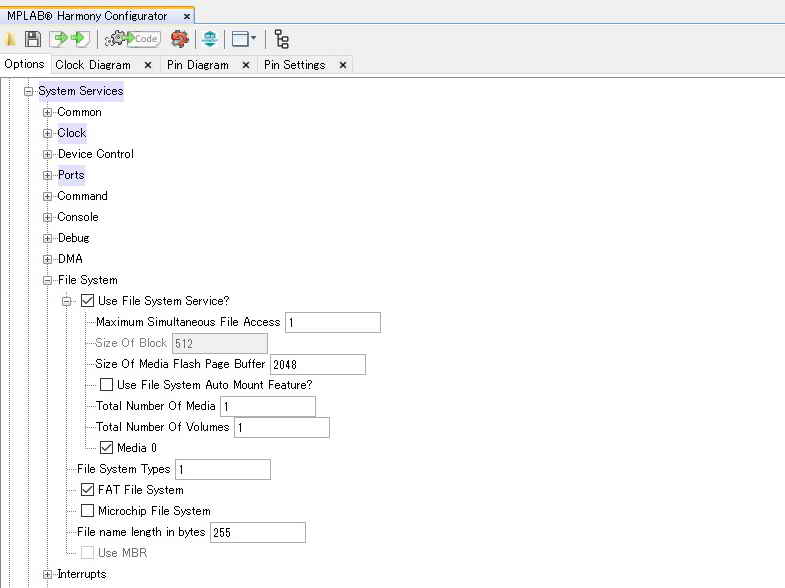Click the Size Of Media Flash Page Buffer field

[x=318, y=364]
